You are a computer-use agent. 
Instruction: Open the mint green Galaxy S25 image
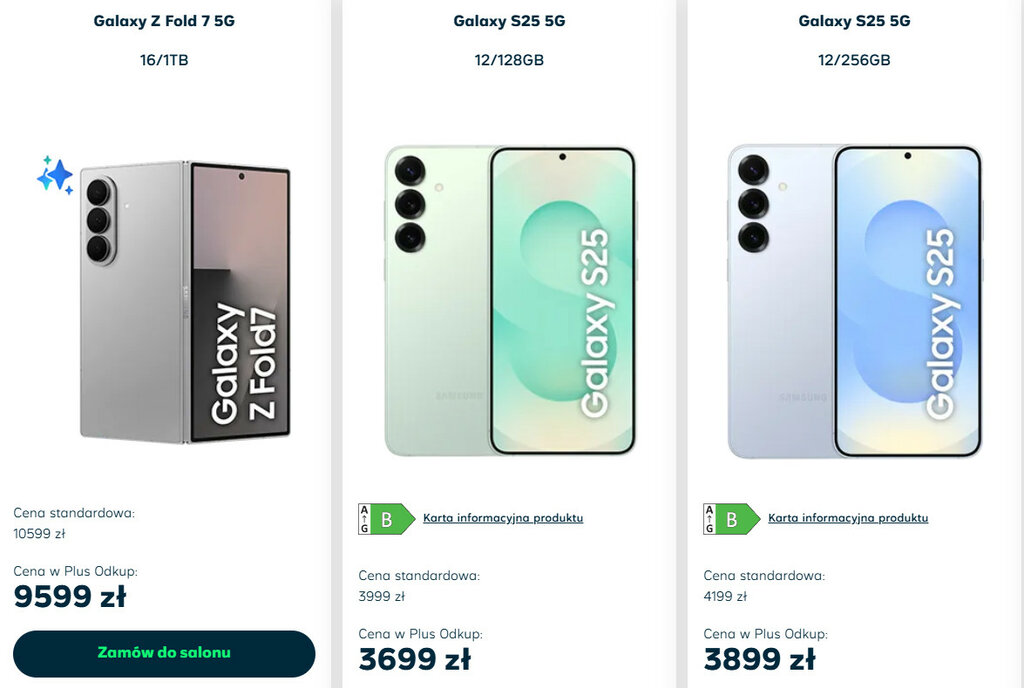510,300
